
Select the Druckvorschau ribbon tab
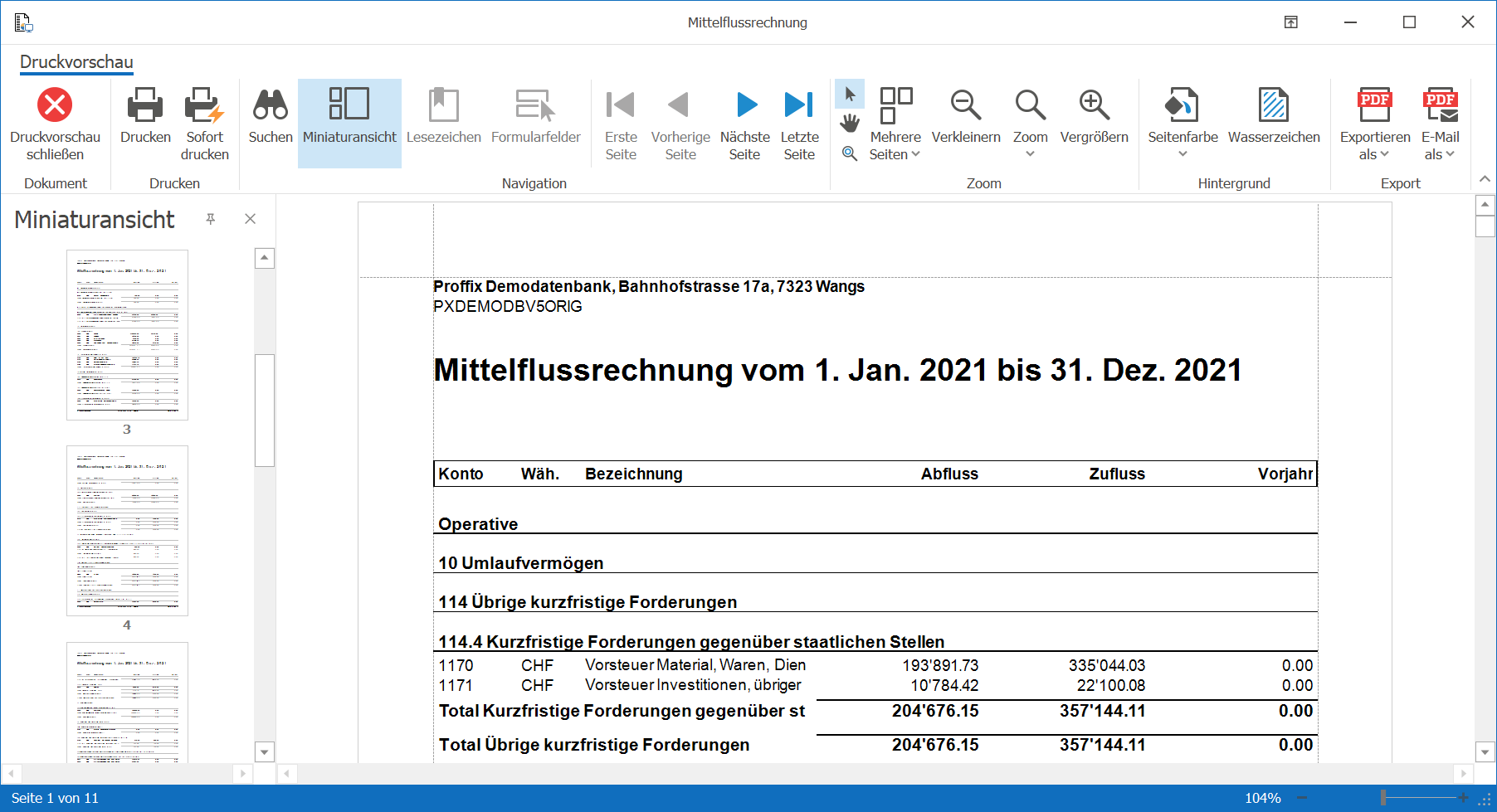point(76,62)
